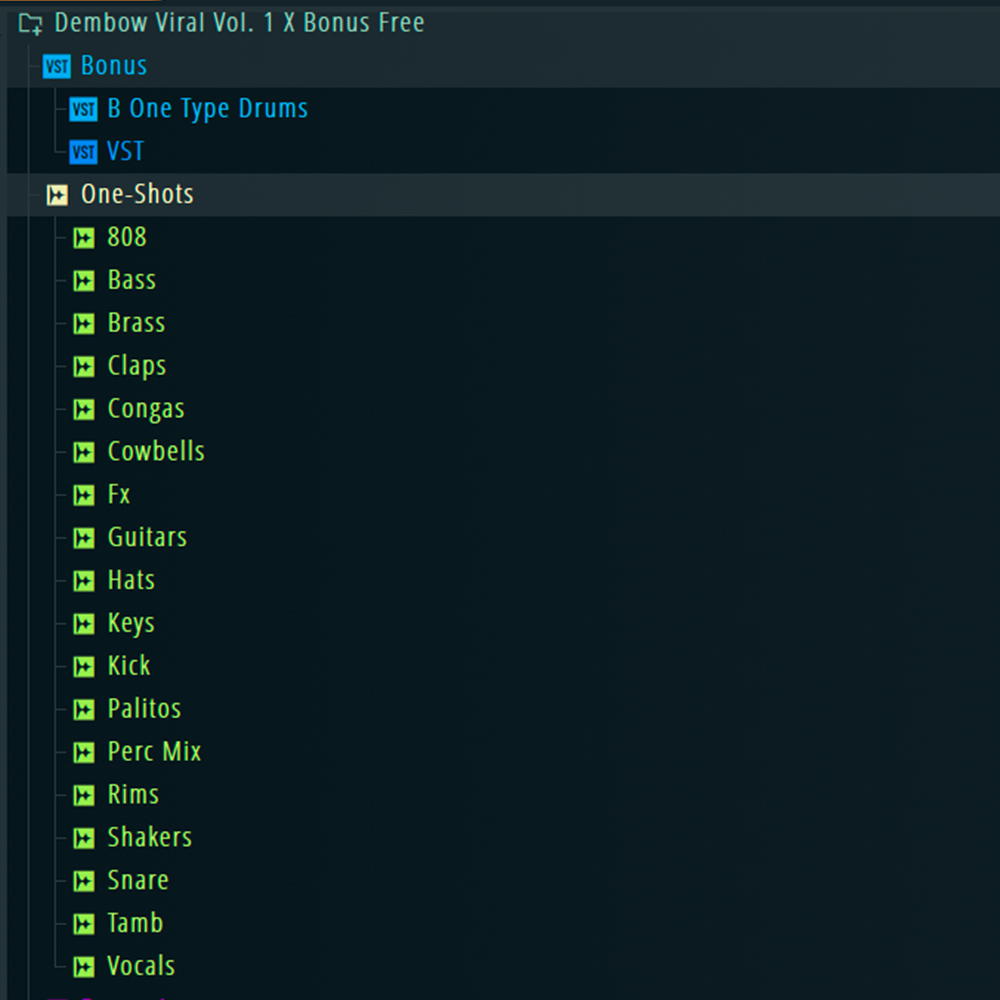Open the Congas folder
The width and height of the screenshot is (1000, 1000).
coord(146,409)
